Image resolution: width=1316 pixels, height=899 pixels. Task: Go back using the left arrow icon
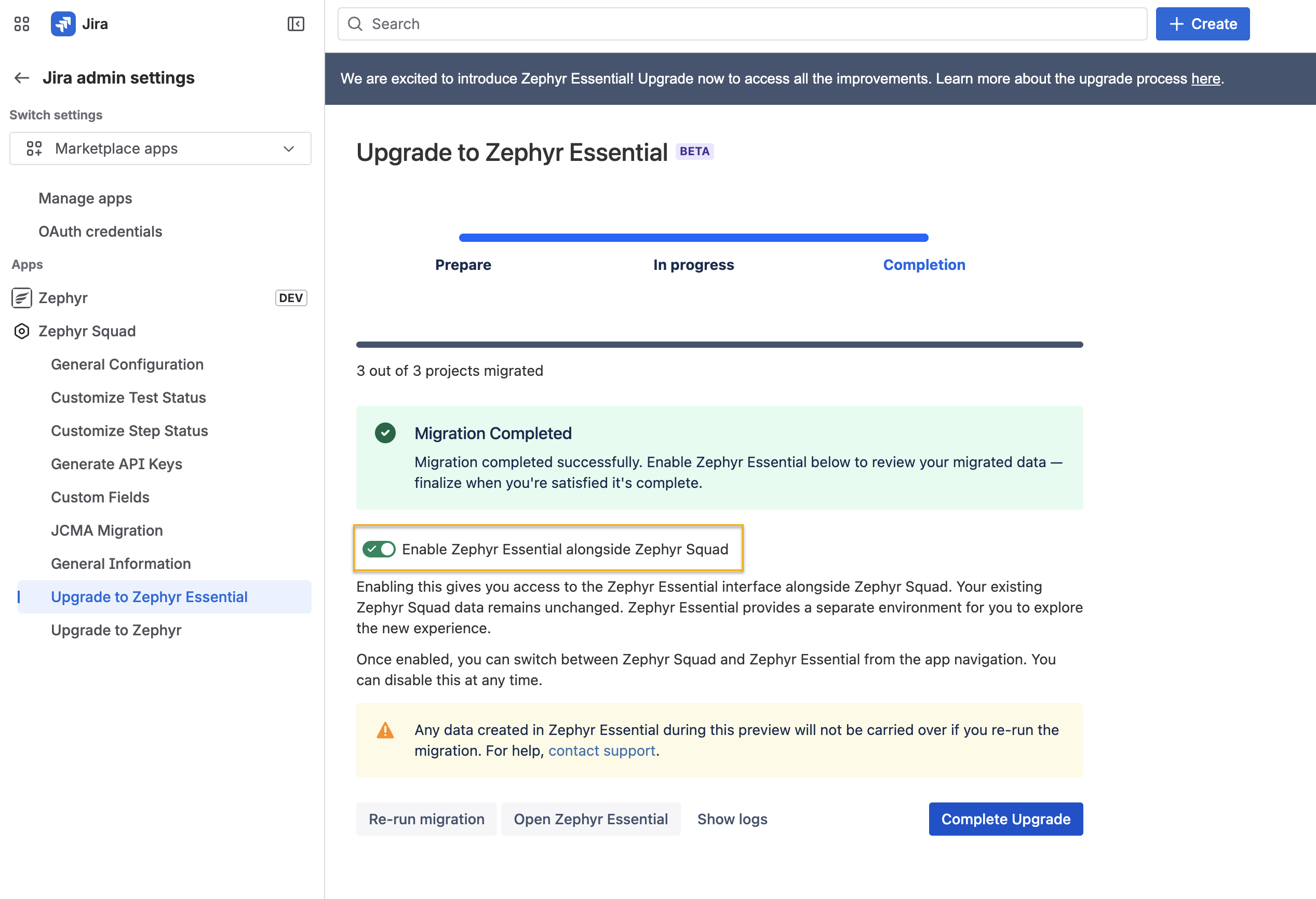click(x=21, y=77)
